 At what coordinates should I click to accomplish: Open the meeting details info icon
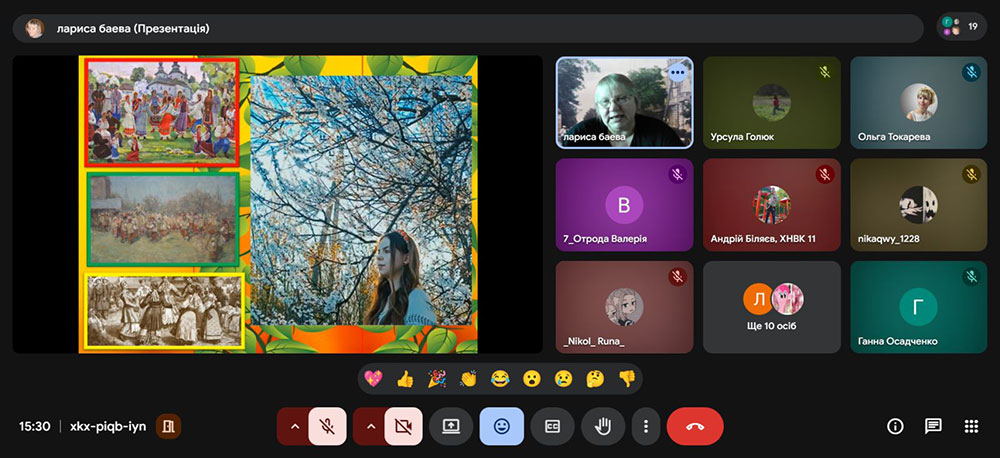pyautogui.click(x=895, y=426)
